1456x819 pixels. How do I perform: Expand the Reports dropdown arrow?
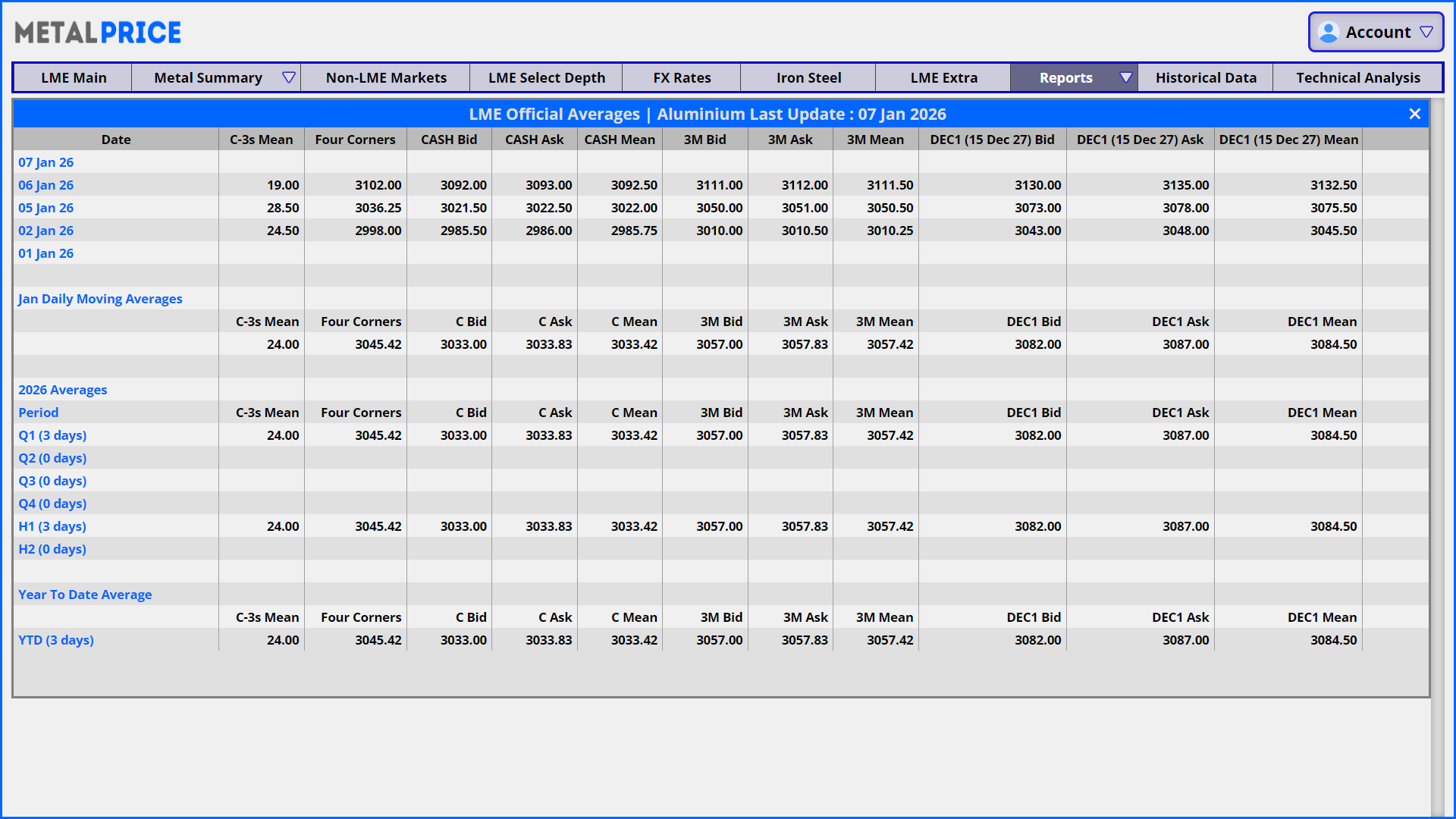pos(1126,77)
